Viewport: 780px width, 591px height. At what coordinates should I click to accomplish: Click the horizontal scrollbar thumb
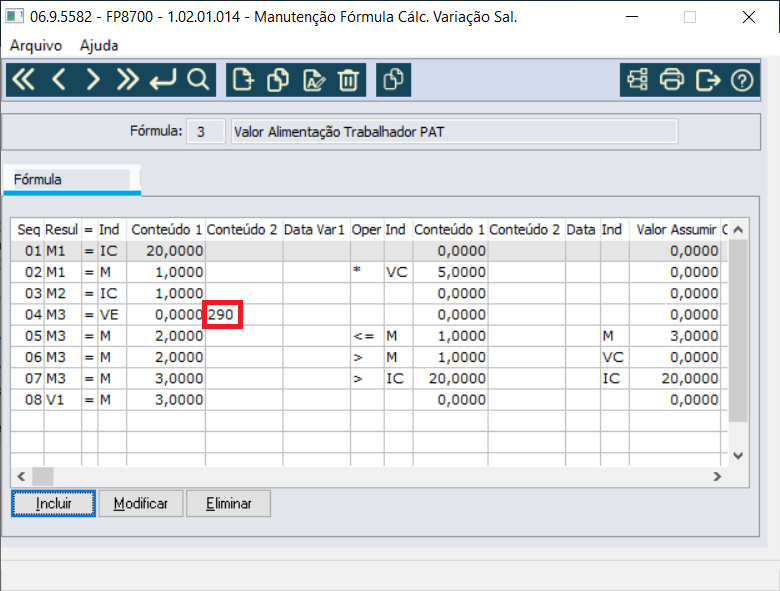(43, 477)
